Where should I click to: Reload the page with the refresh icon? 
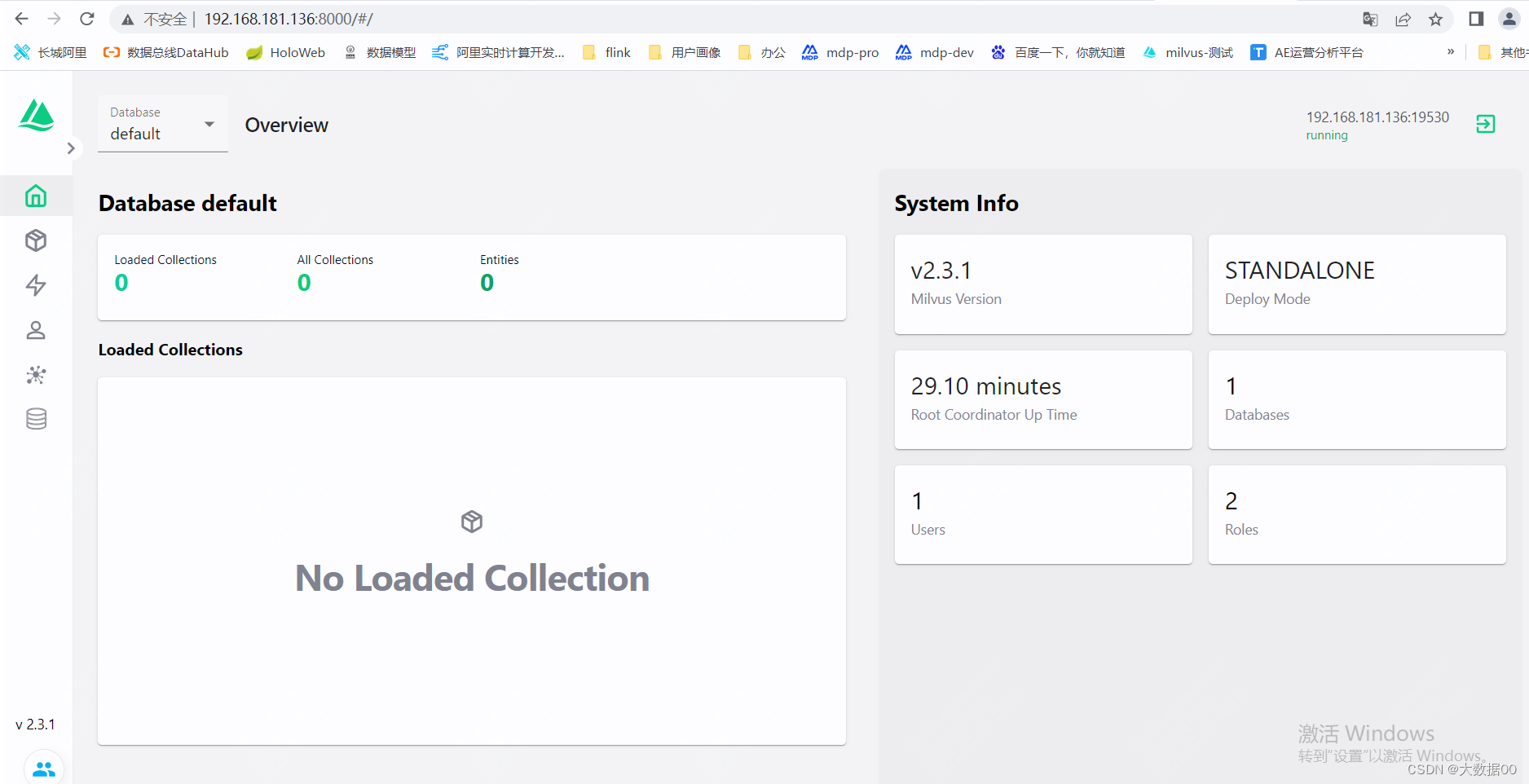[x=87, y=18]
